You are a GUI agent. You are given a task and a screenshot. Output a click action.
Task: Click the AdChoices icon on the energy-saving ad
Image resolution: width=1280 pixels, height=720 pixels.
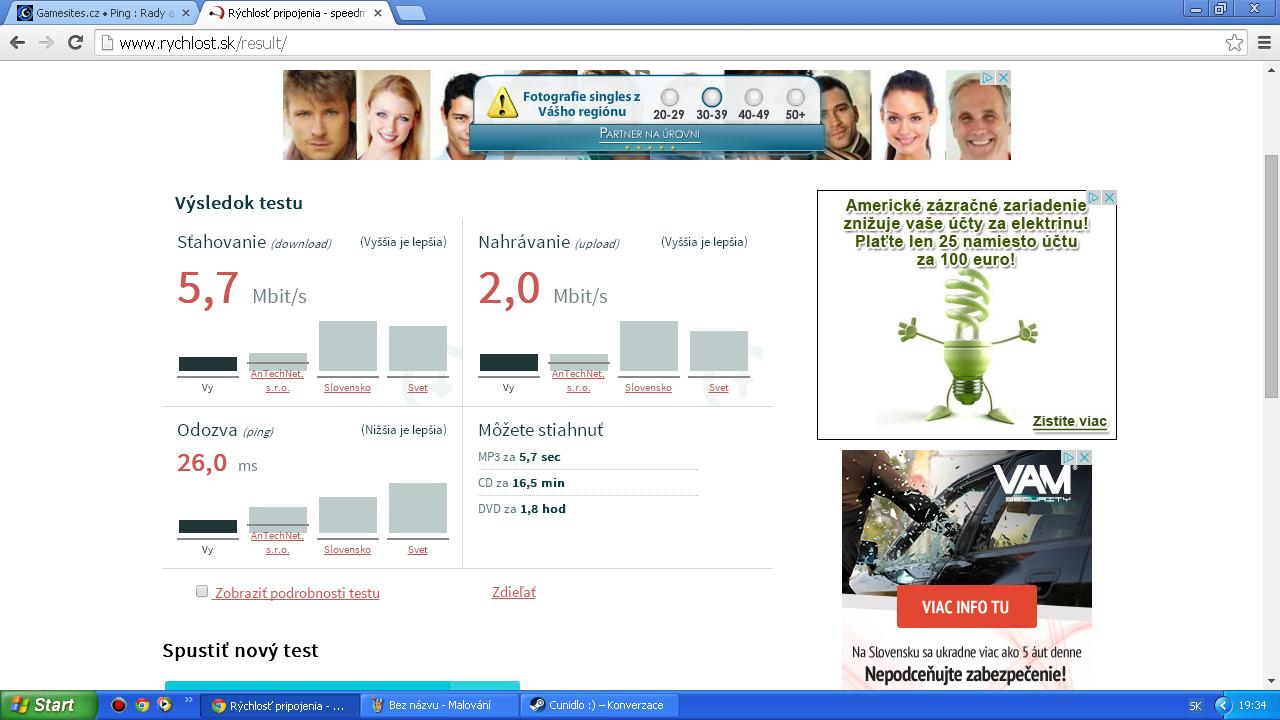pos(1094,198)
